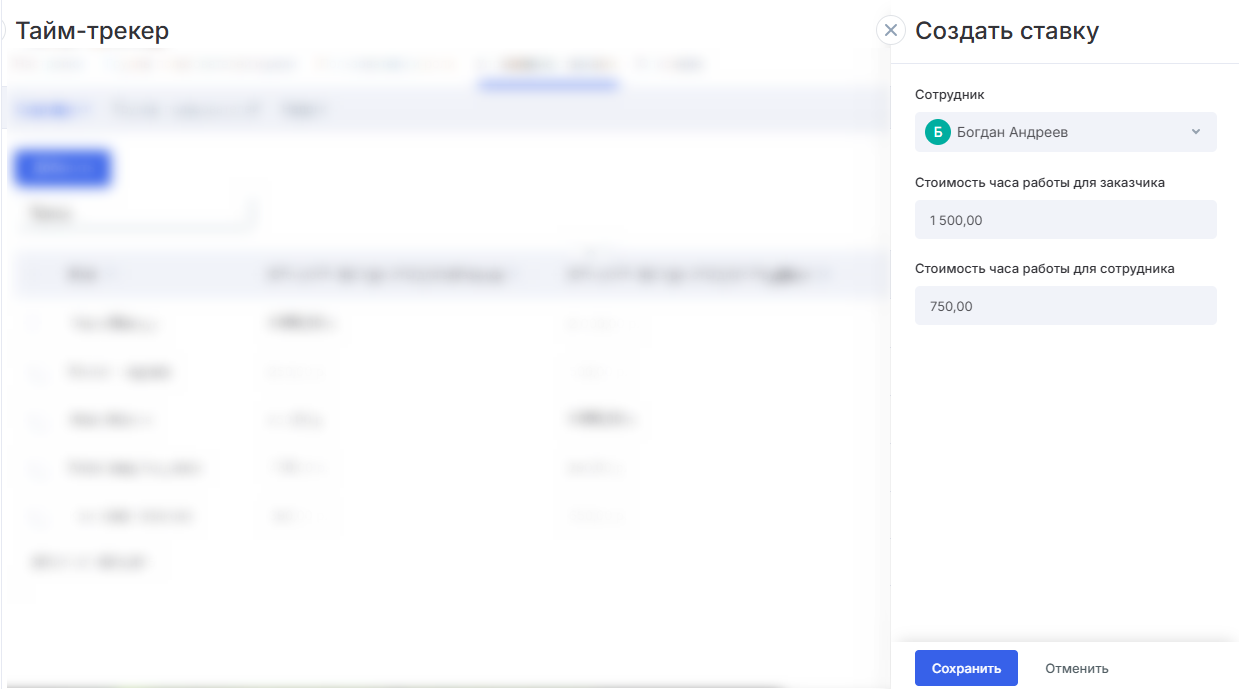Click the Сотрудник field label
The width and height of the screenshot is (1239, 689).
[949, 95]
